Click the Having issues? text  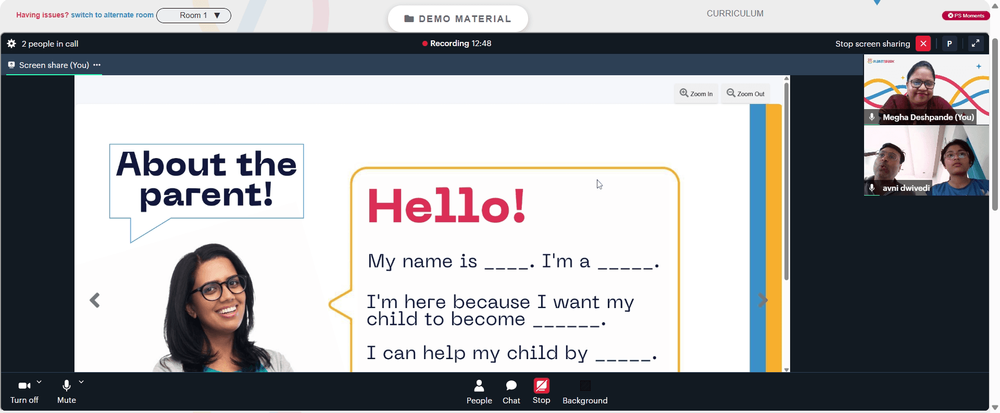coord(42,15)
